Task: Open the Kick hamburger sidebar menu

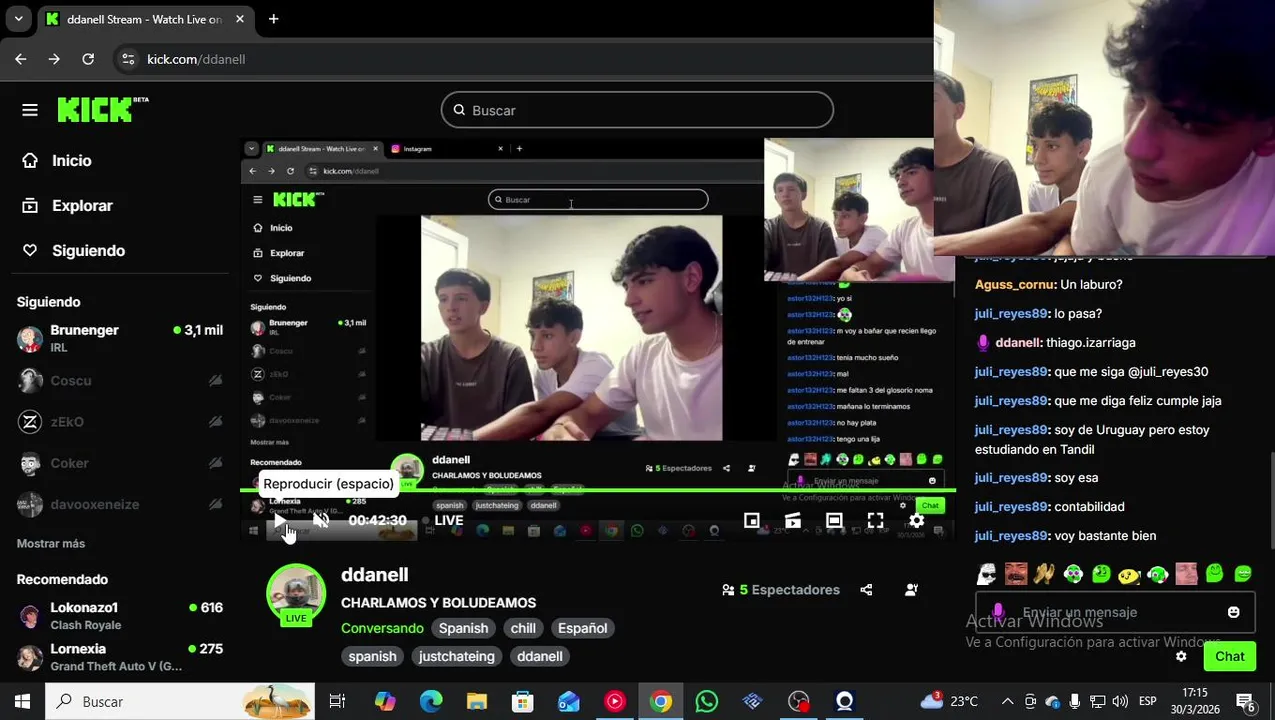Action: coord(30,110)
